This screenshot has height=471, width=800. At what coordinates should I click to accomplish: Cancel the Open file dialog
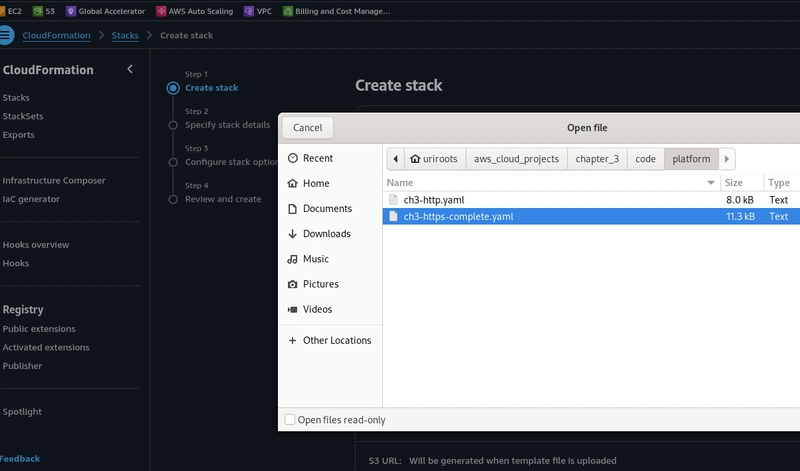(308, 128)
